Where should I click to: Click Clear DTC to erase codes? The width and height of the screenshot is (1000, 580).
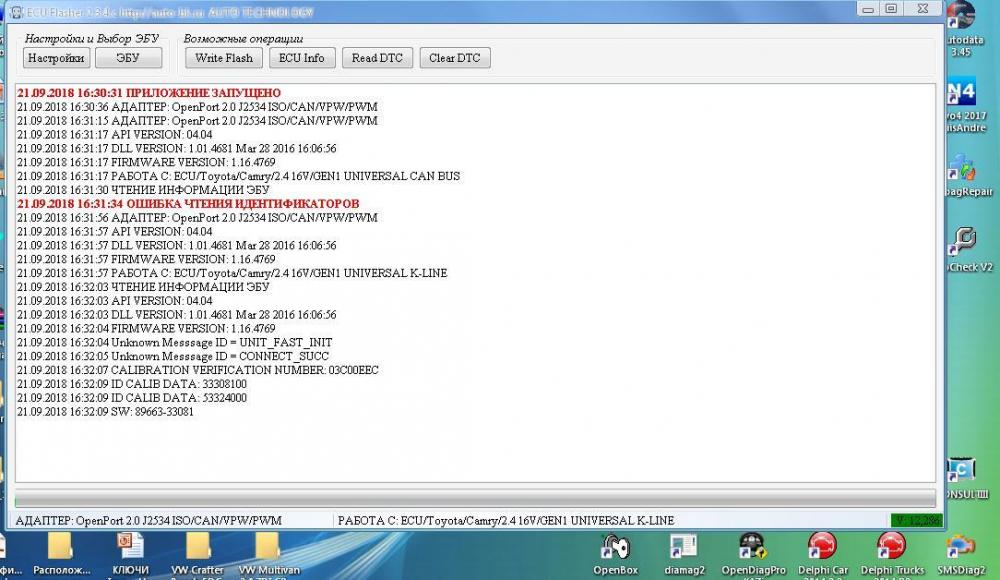click(454, 58)
